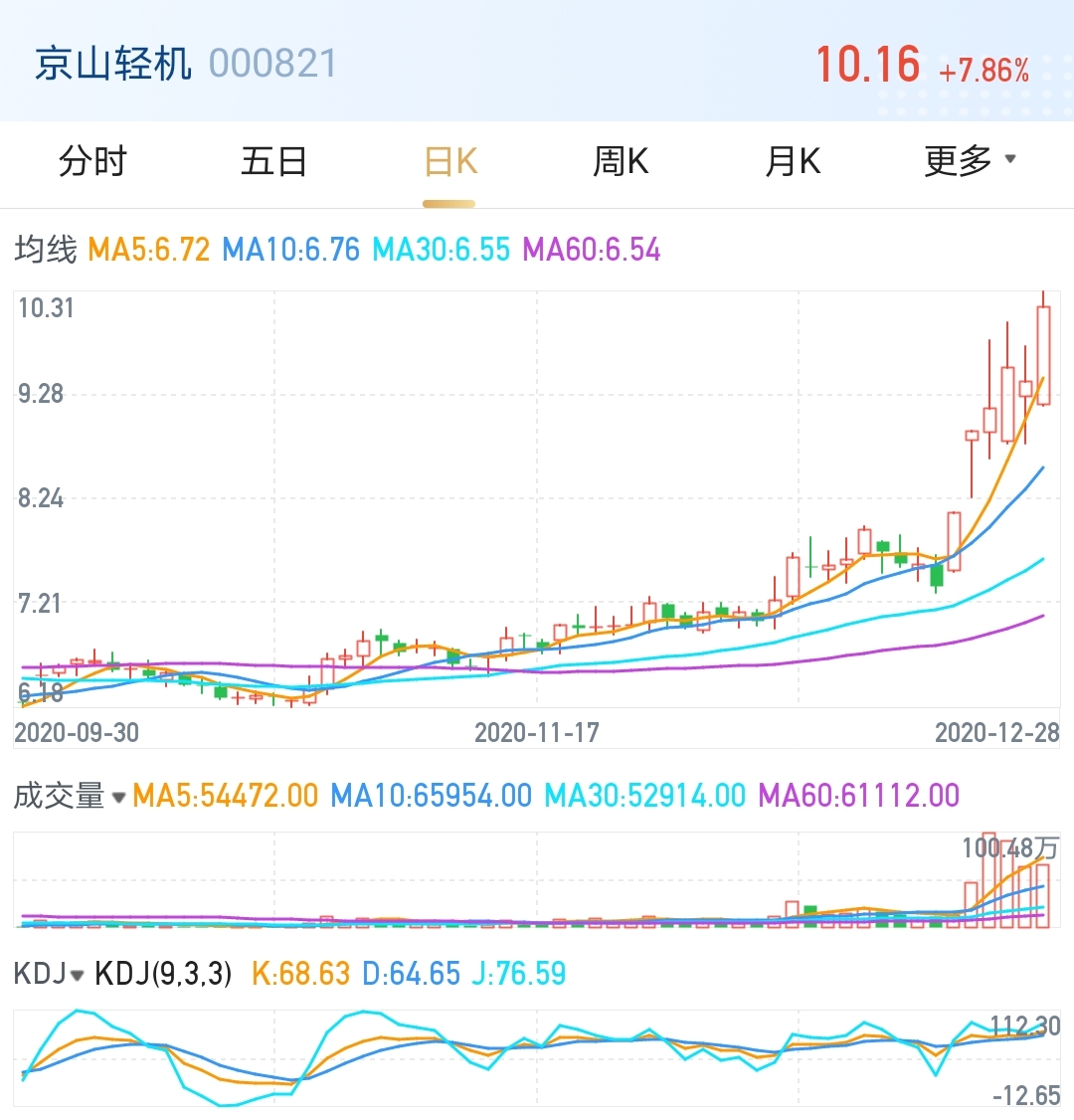This screenshot has width=1074, height=1120.
Task: Click the volume MA5:54472.00 value
Action: coord(225,796)
